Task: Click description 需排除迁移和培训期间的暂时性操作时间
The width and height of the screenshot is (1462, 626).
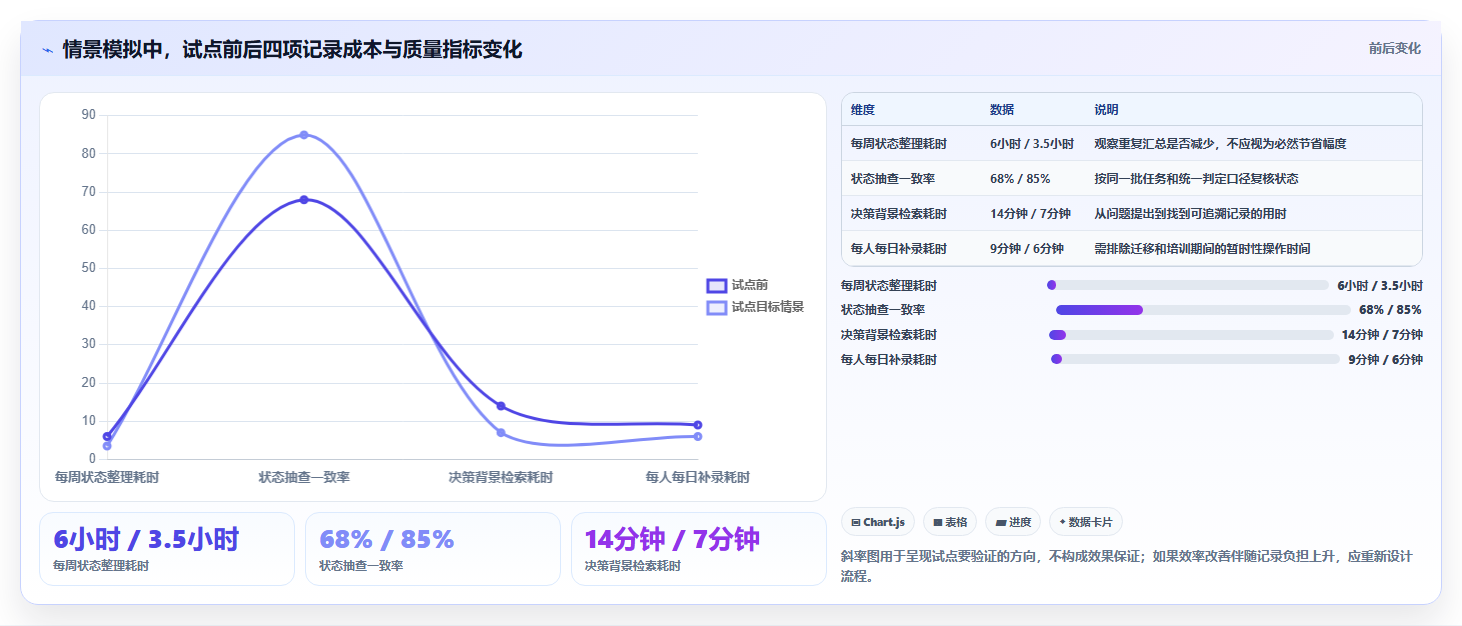Action: coord(1203,248)
